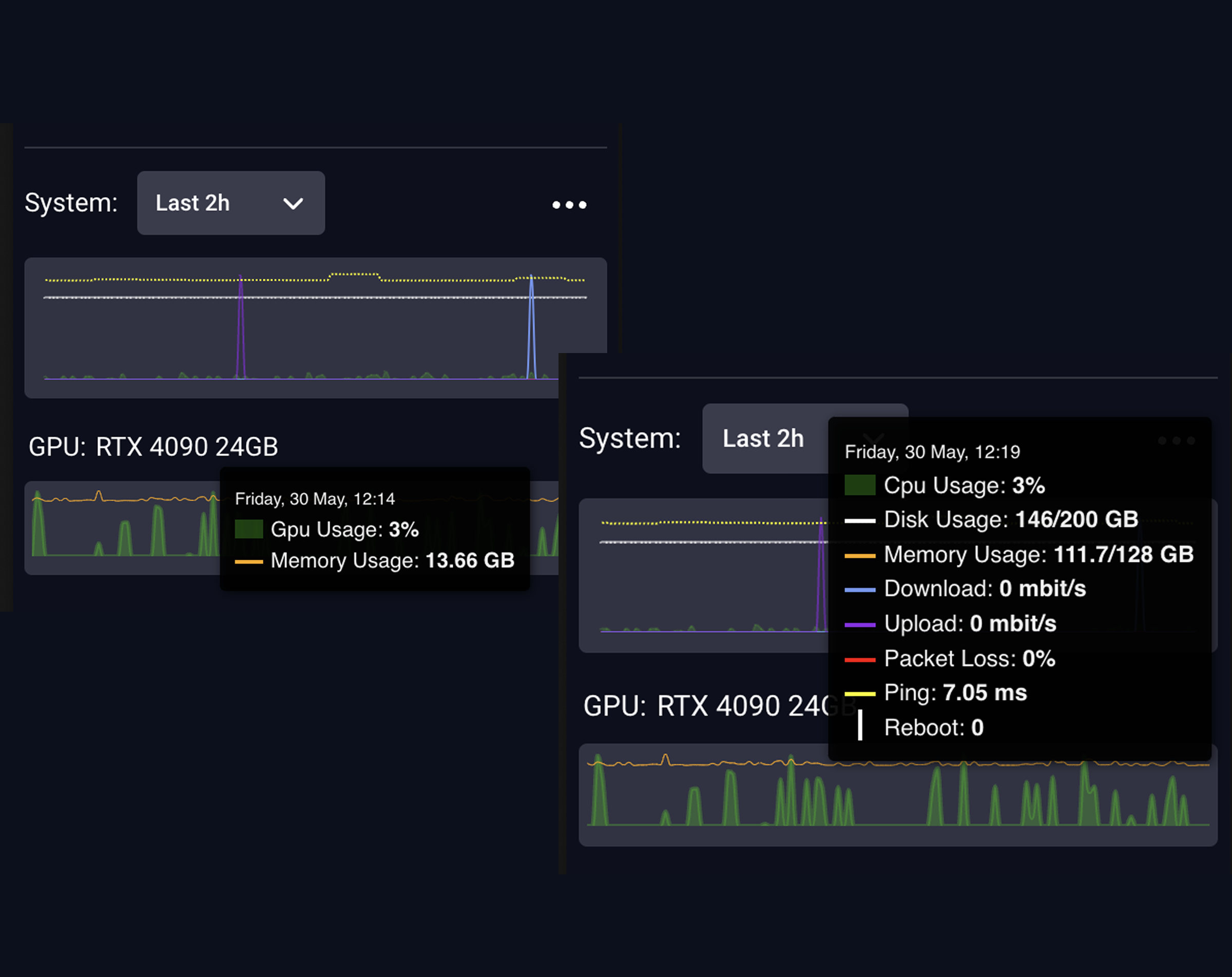Click the GPU: RTX 4090 24GB heading
This screenshot has width=1232, height=977.
tap(155, 447)
